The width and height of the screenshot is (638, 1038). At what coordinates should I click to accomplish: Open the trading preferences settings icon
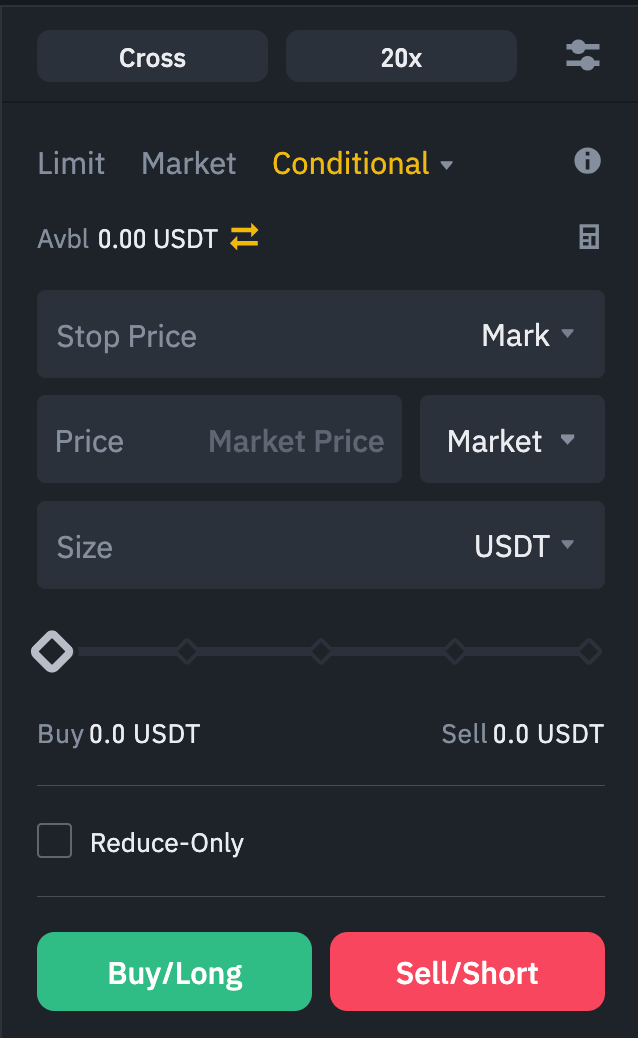[x=582, y=56]
